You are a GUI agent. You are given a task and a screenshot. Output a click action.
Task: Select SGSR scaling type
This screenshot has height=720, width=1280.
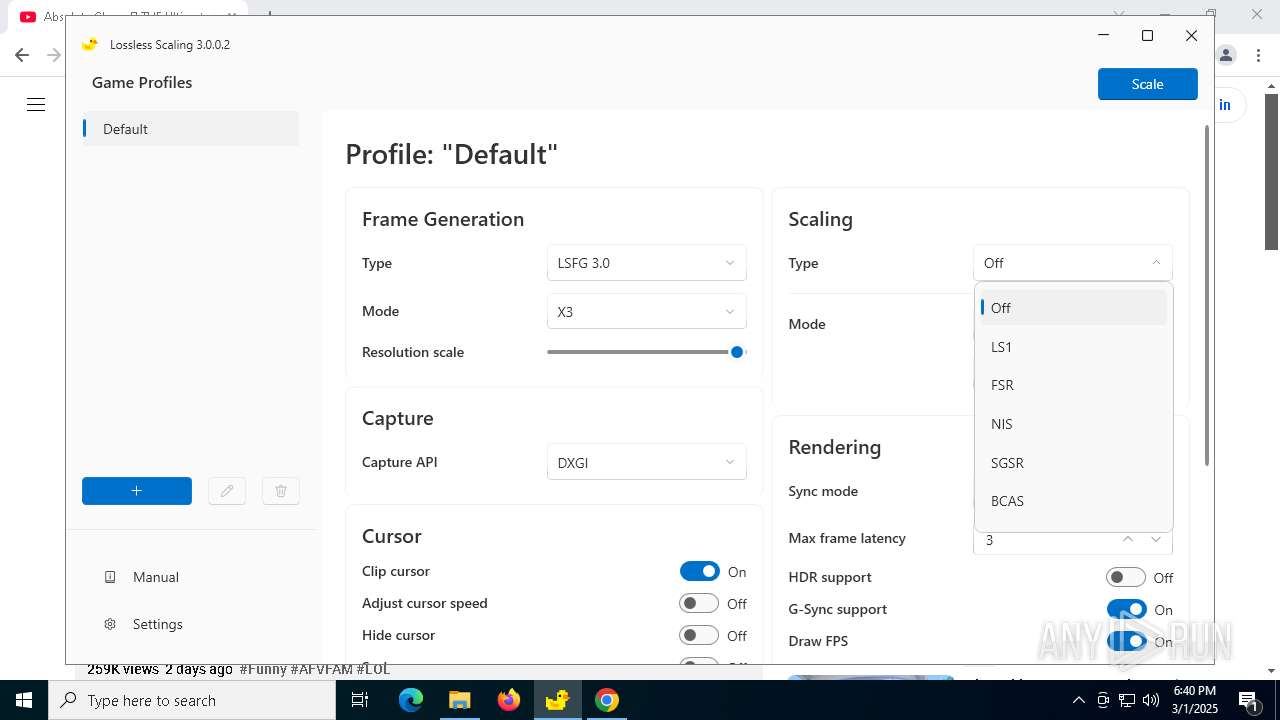pos(1073,463)
